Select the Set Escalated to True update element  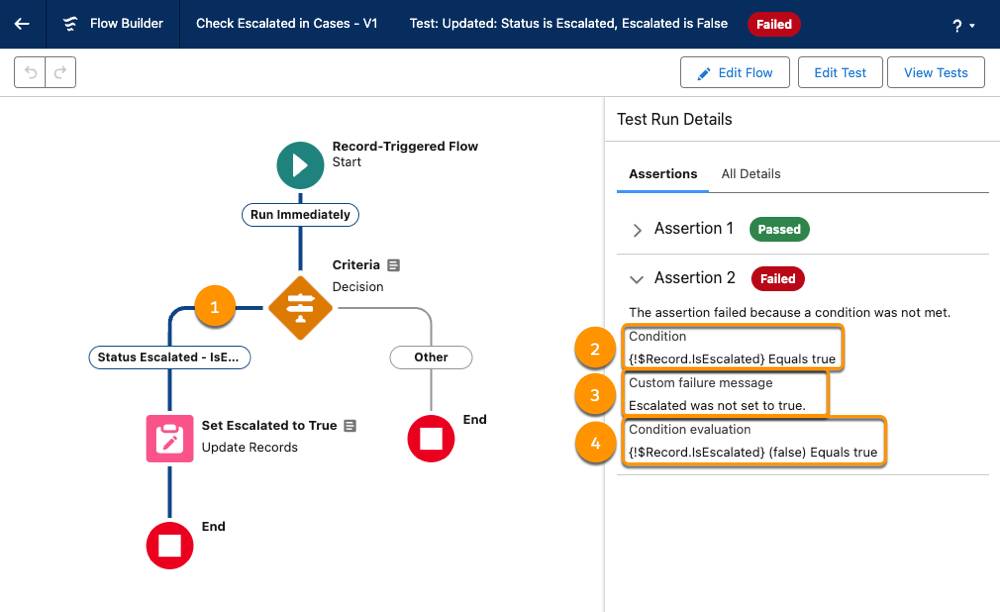(169, 439)
